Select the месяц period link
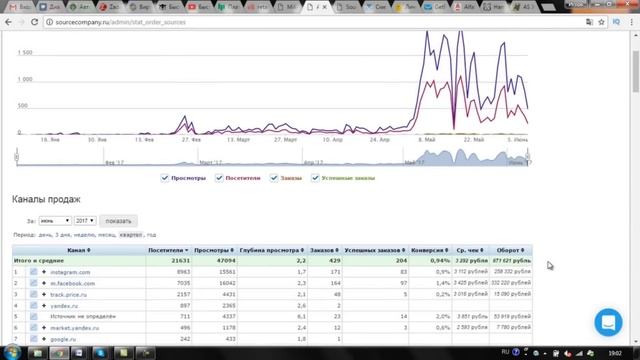640x360 pixels. 107,235
